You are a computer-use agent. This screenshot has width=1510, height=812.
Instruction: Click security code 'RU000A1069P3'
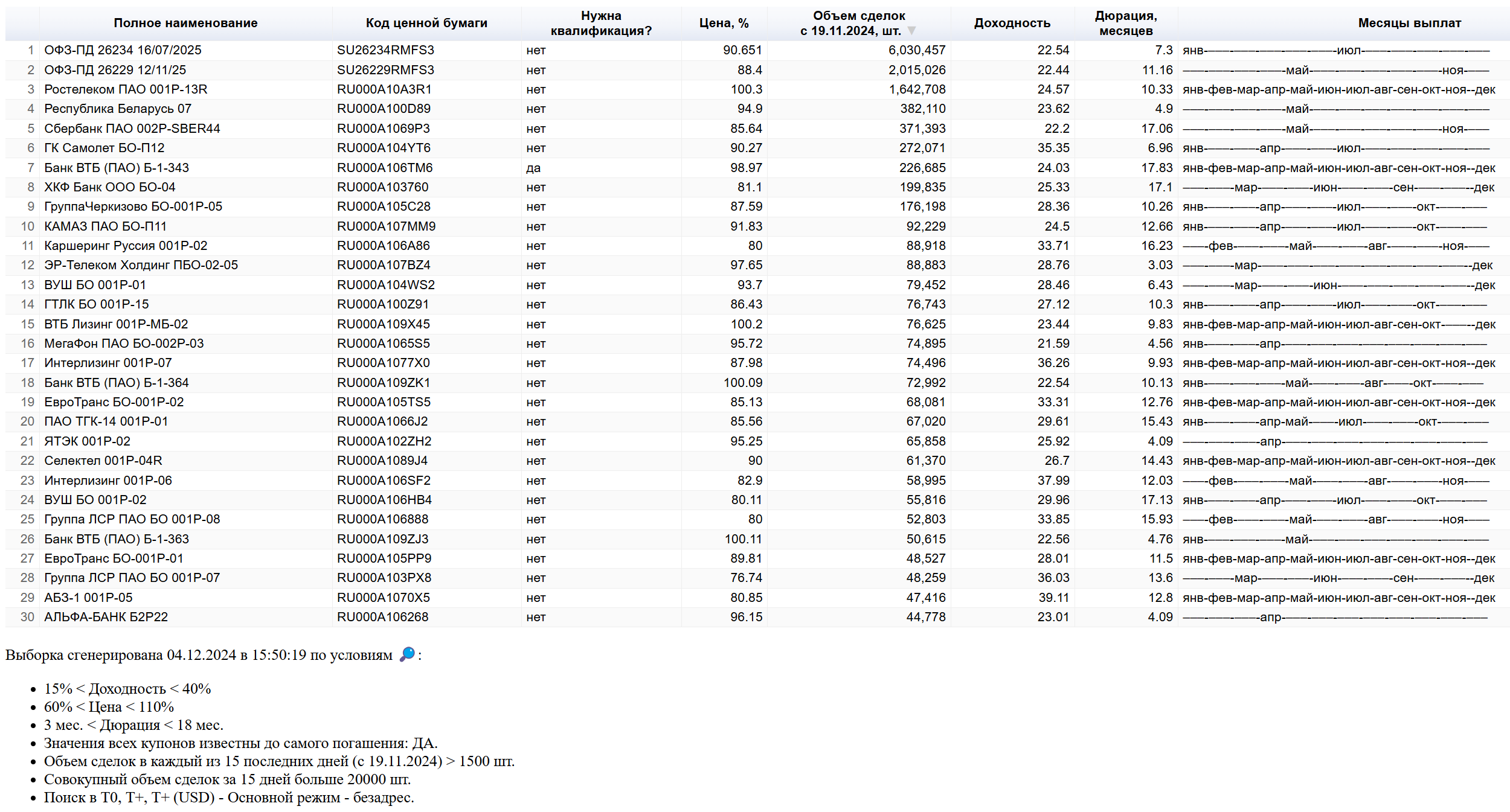[x=383, y=129]
